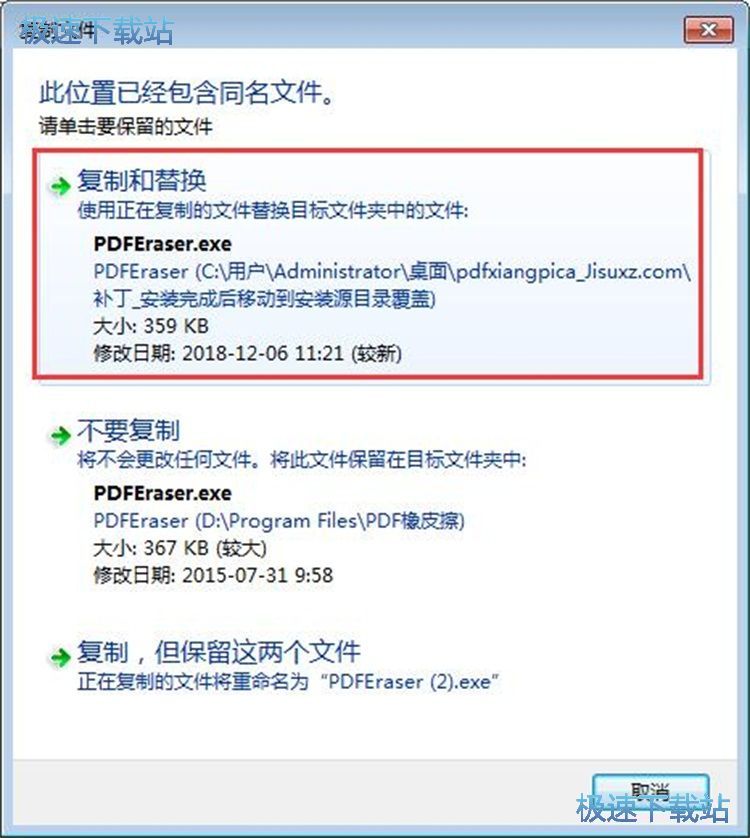
Task: Select the 不要复制 option heading
Action: [x=128, y=430]
